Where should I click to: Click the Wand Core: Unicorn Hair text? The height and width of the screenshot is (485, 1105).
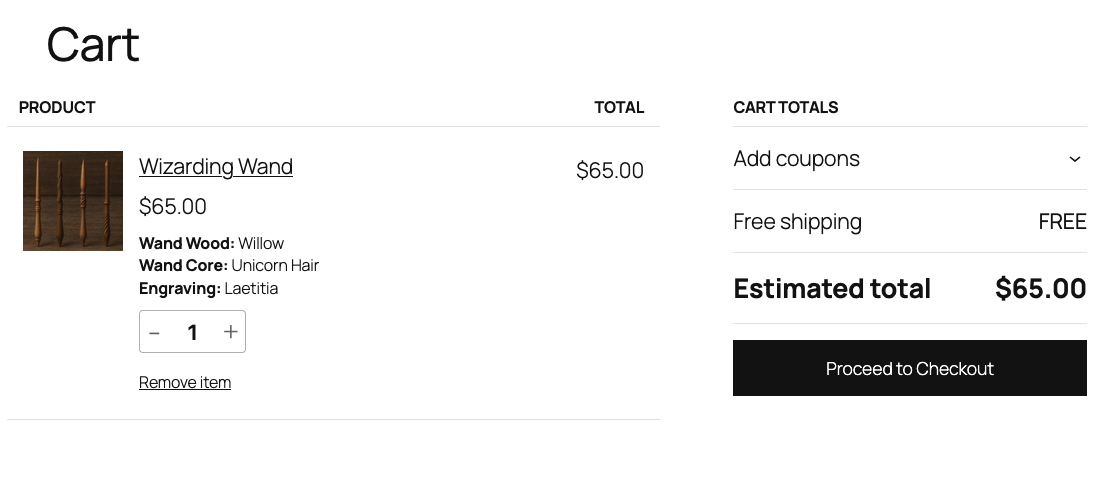click(x=229, y=266)
